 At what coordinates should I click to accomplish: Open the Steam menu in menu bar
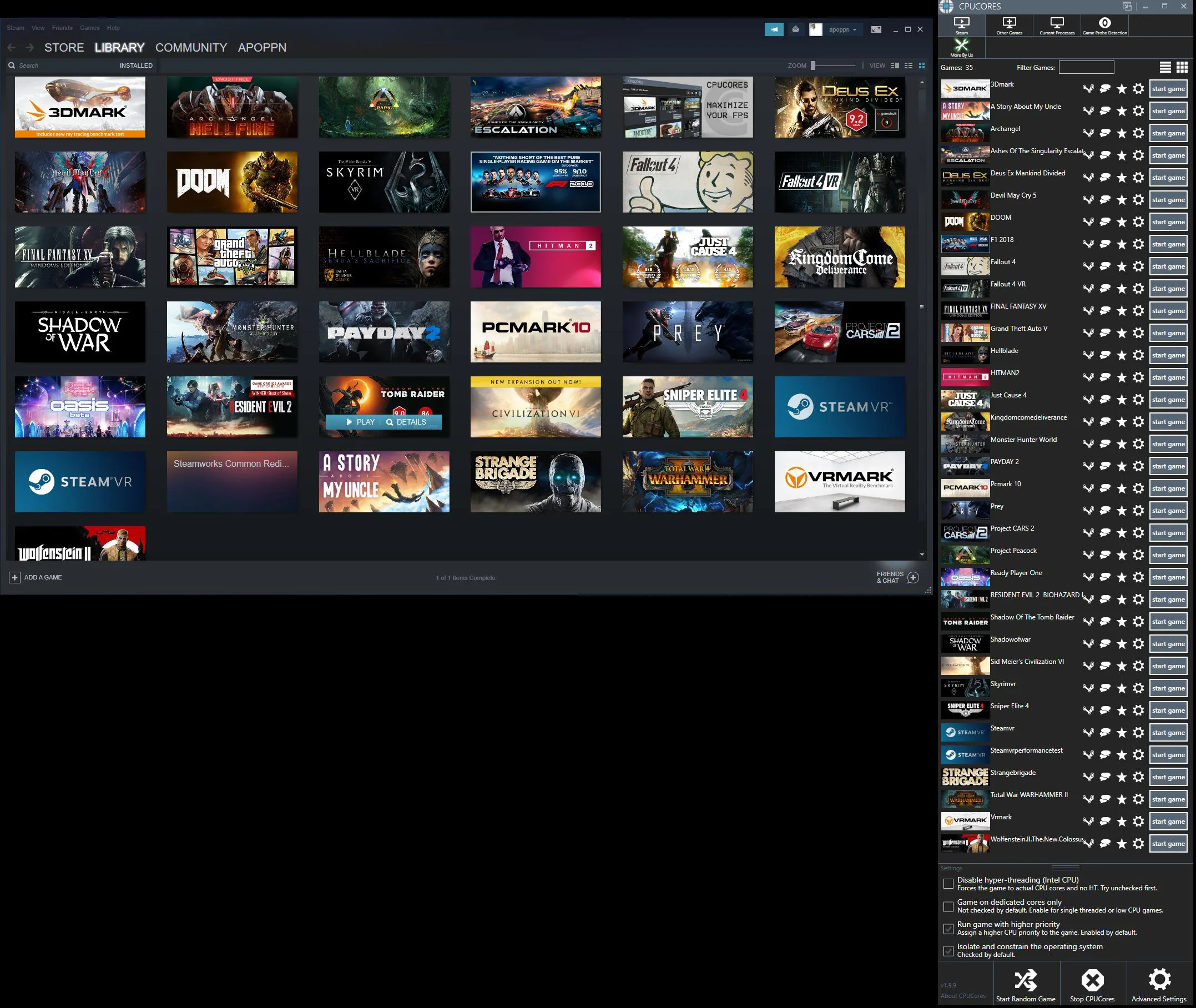16,27
